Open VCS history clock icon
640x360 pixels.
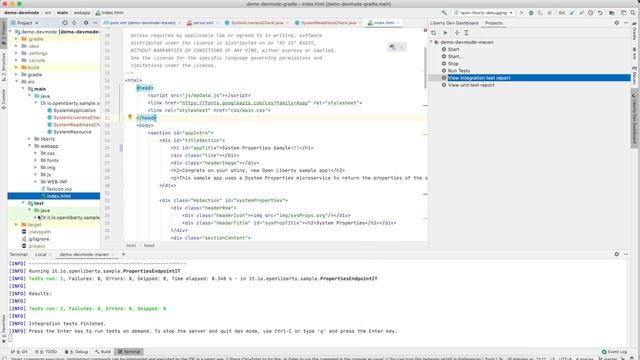591,13
